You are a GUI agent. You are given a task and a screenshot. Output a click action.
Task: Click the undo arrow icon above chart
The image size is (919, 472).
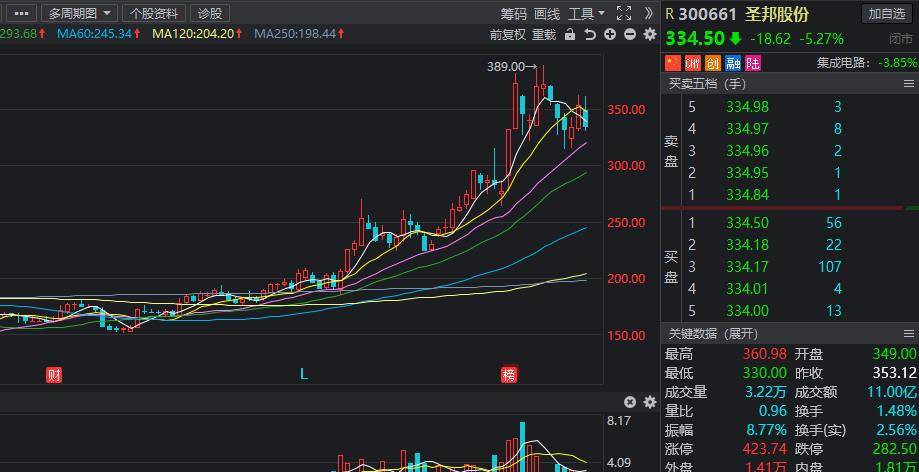590,34
